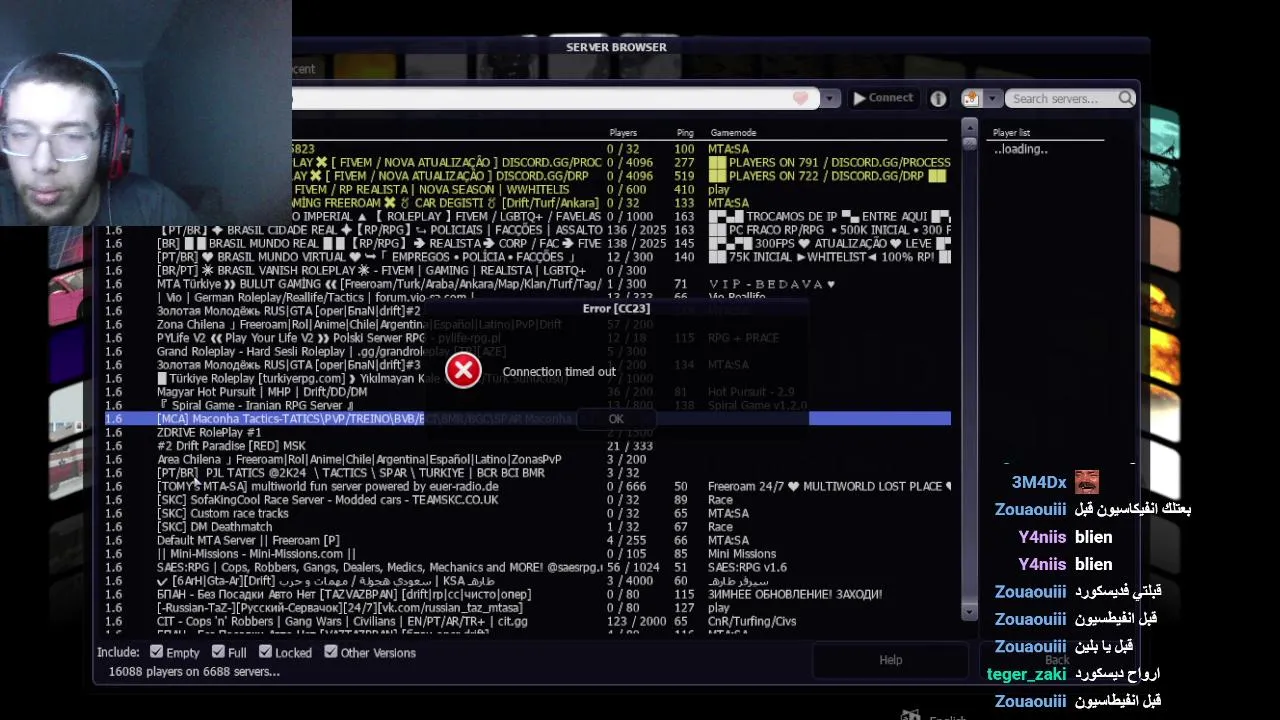Select the [6ArH|Gta-Ar][Drift] KSA server row
The height and width of the screenshot is (720, 1280).
click(x=528, y=580)
